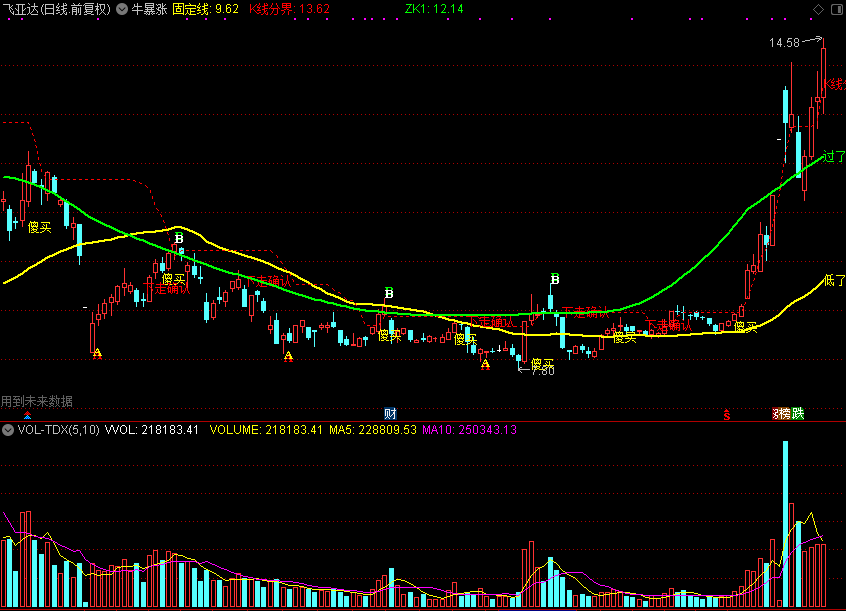The height and width of the screenshot is (611, 846).
Task: Select the MA5: 228809.53 readout
Action: coord(373,430)
